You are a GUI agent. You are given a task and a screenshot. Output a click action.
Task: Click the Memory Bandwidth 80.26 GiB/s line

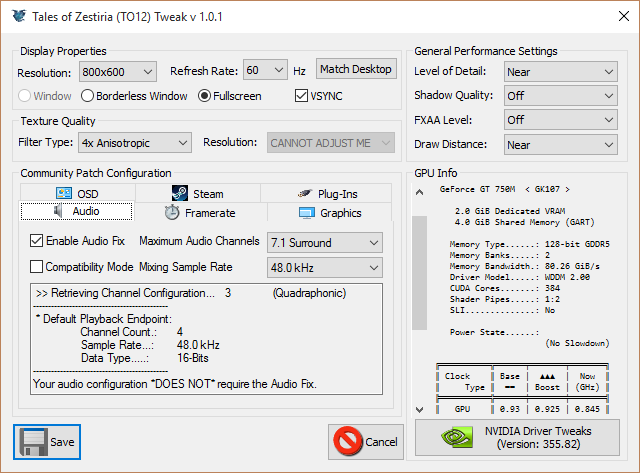pos(524,266)
